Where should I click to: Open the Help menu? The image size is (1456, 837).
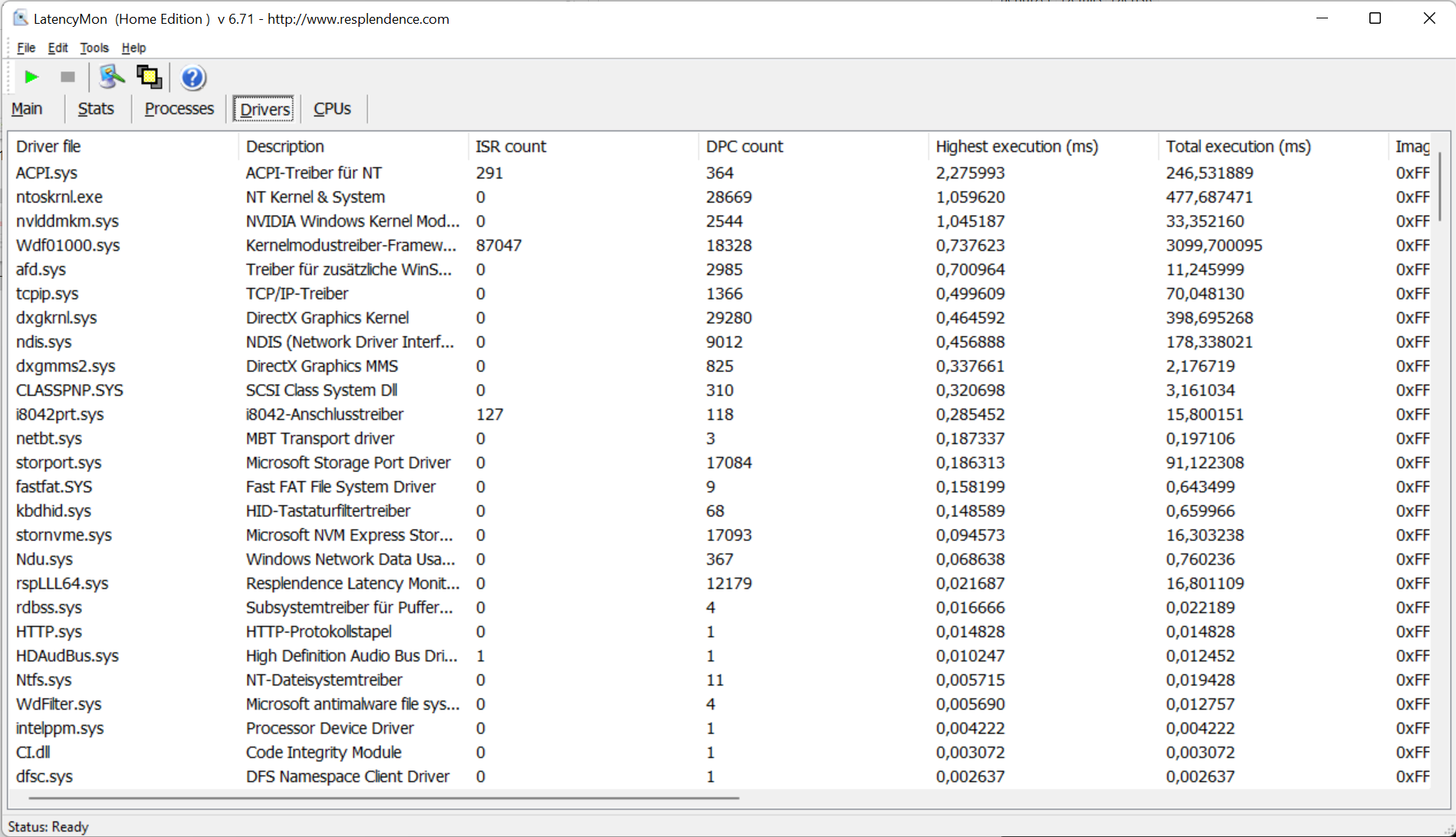pos(133,48)
